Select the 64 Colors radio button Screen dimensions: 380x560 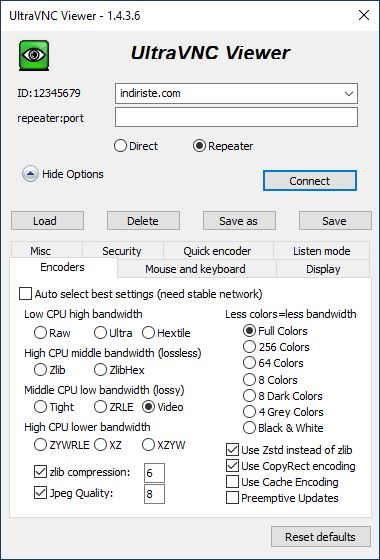click(x=249, y=363)
